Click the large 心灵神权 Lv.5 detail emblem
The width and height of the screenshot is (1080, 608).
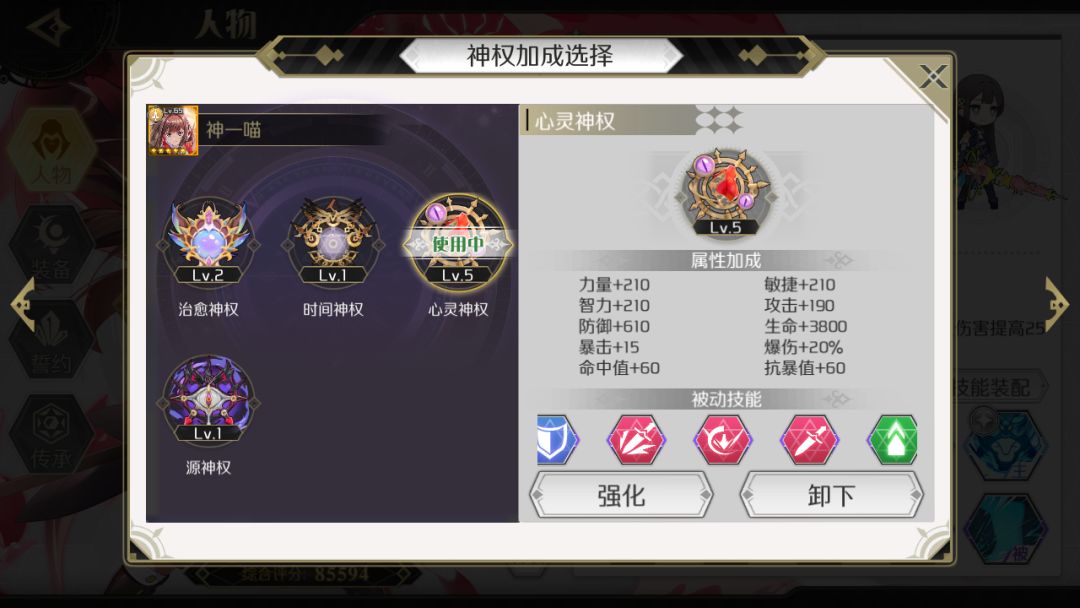coord(725,192)
